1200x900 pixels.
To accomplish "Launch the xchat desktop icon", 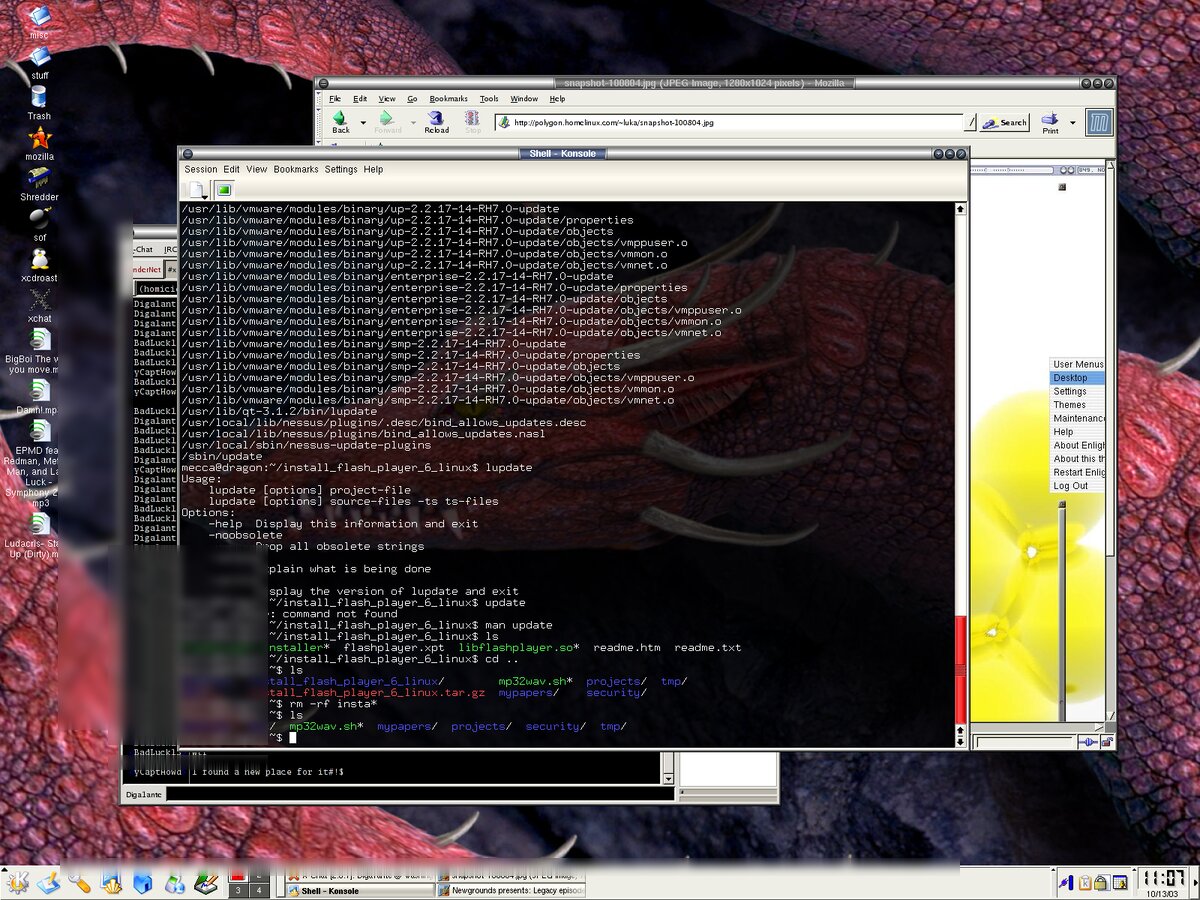I will (40, 299).
